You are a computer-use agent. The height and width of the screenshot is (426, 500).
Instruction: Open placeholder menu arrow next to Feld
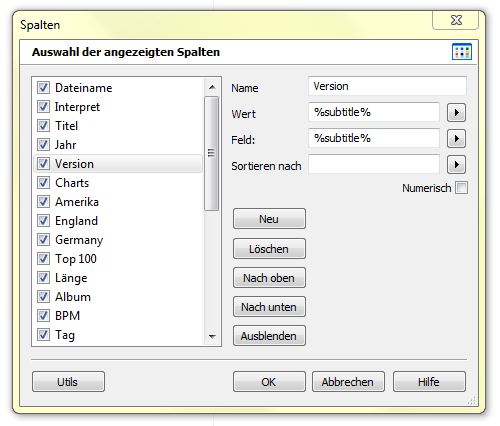(456, 138)
